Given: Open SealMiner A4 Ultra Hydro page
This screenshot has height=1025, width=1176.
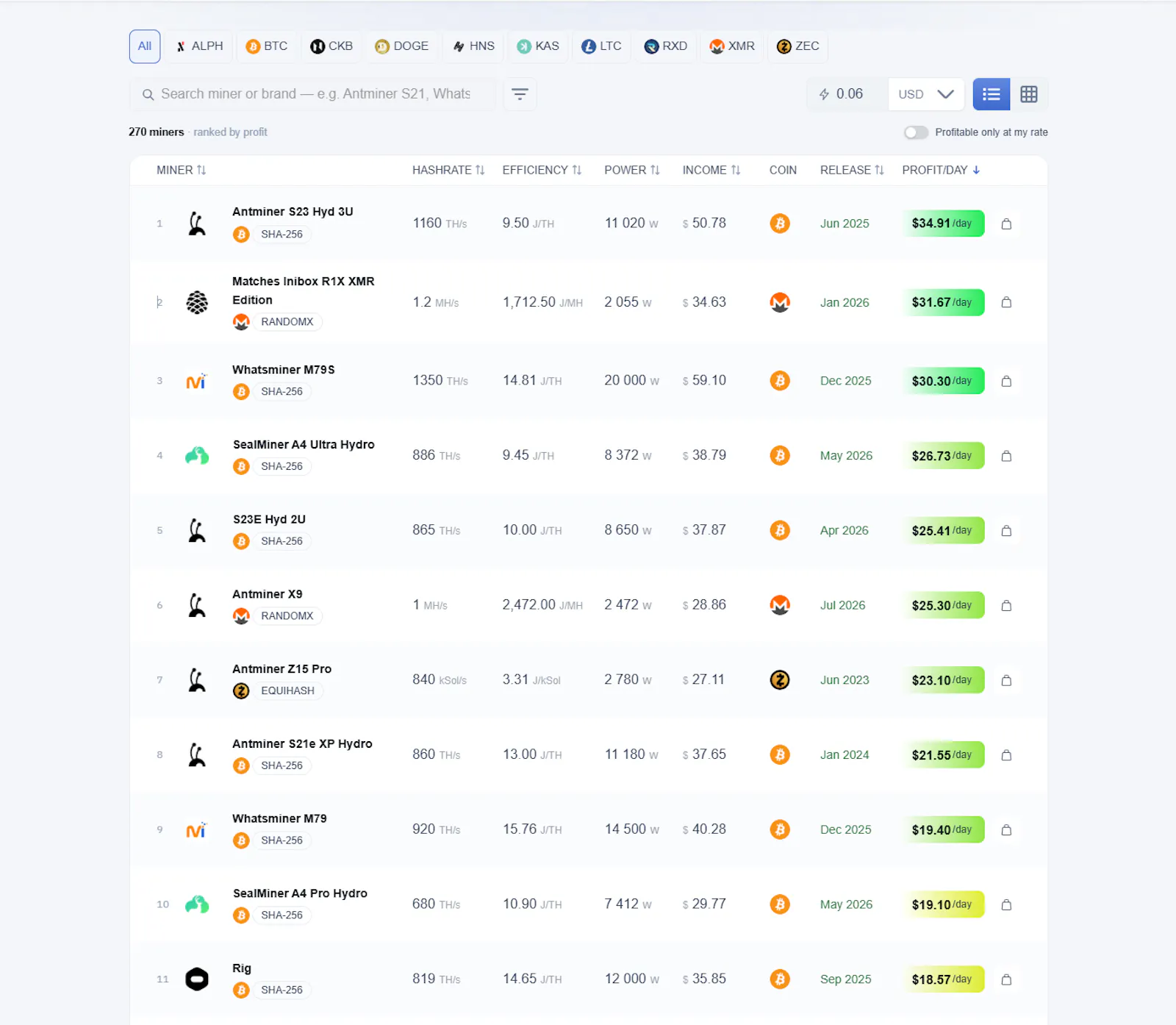Looking at the screenshot, I should point(304,445).
